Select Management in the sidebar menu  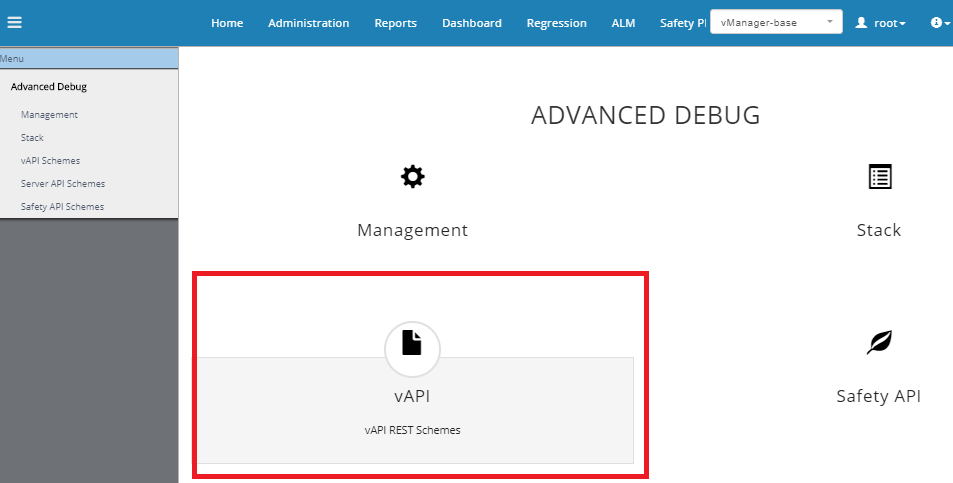coord(49,115)
